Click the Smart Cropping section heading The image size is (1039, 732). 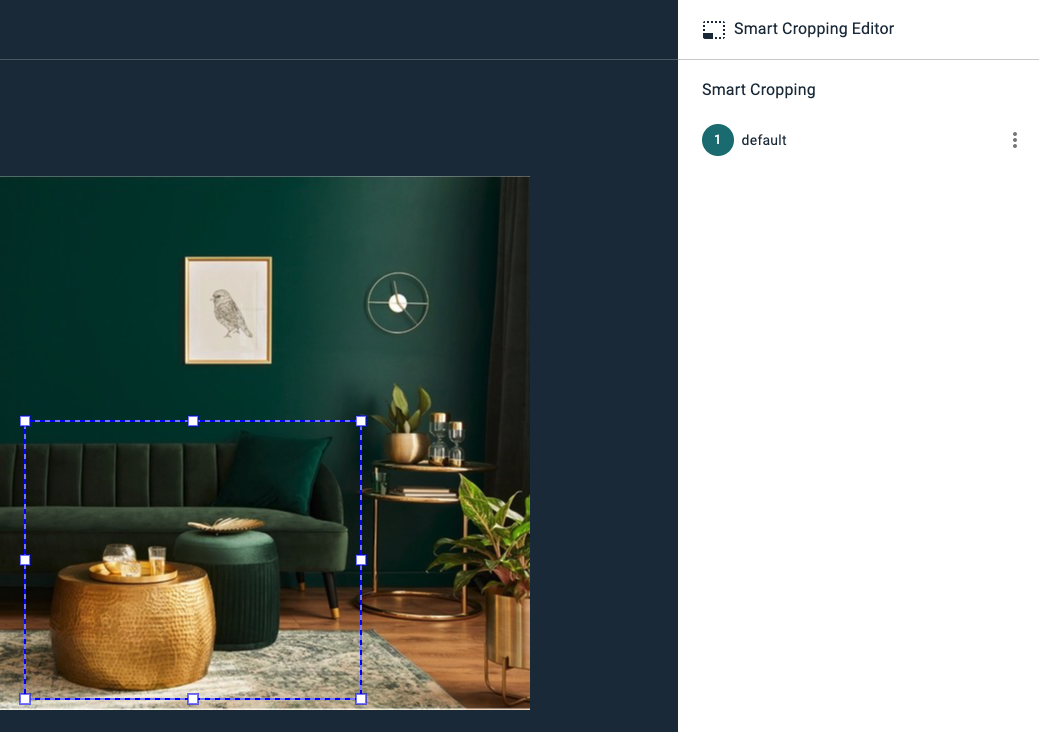759,89
